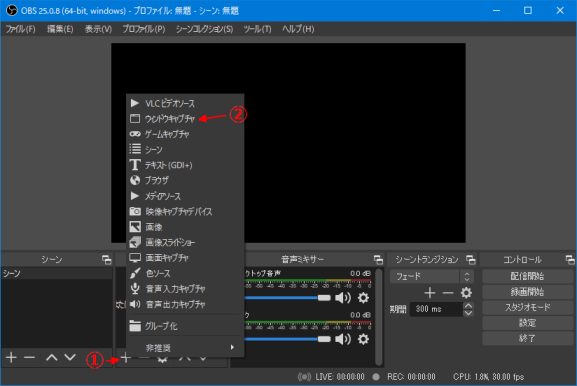Choose 音声出力キャプチャ source

click(185, 304)
